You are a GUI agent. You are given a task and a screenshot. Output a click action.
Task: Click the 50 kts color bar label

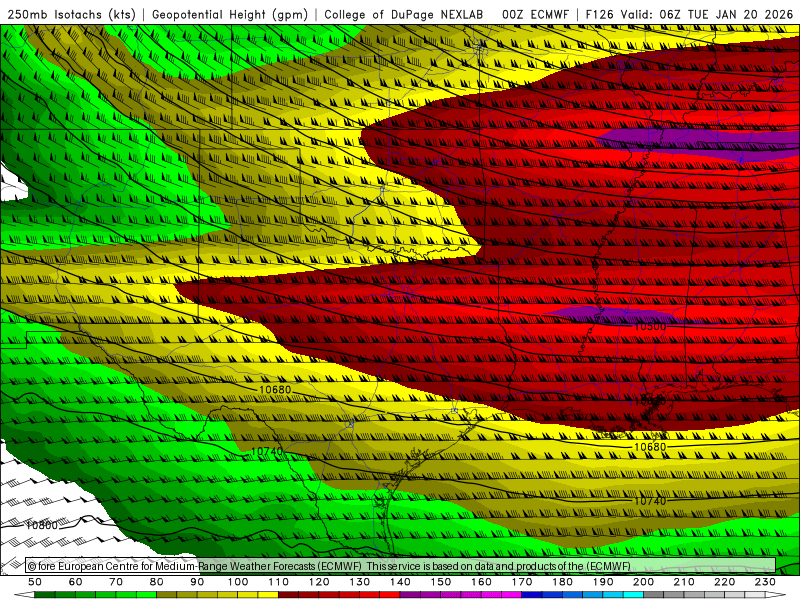tap(35, 582)
